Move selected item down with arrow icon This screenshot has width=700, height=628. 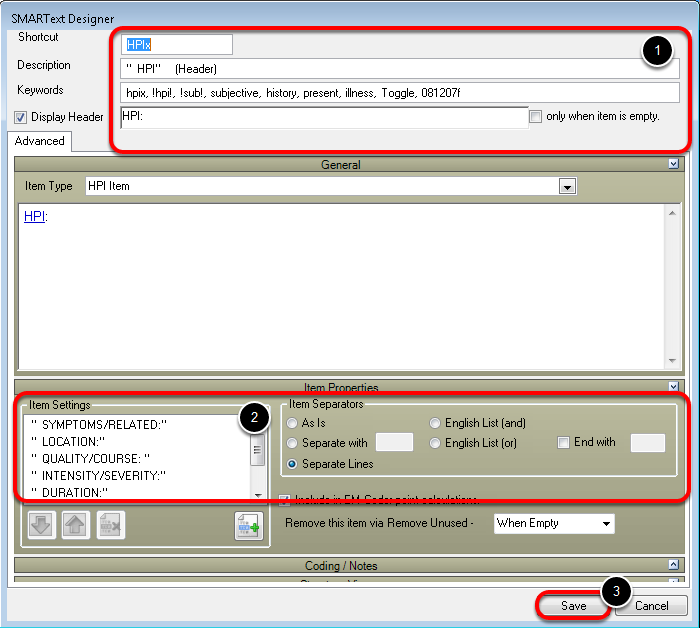[42, 525]
